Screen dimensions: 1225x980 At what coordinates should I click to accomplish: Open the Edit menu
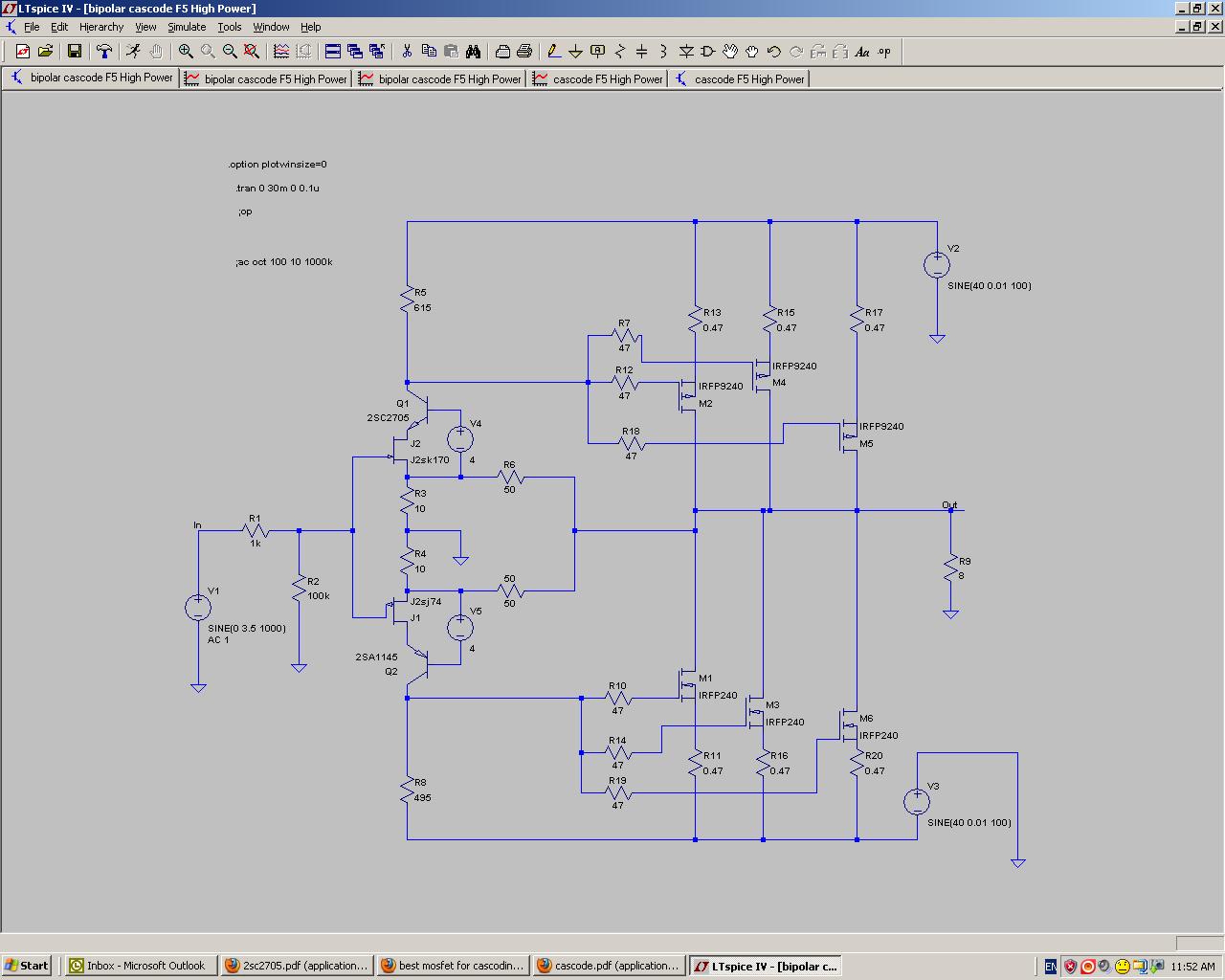click(x=59, y=27)
